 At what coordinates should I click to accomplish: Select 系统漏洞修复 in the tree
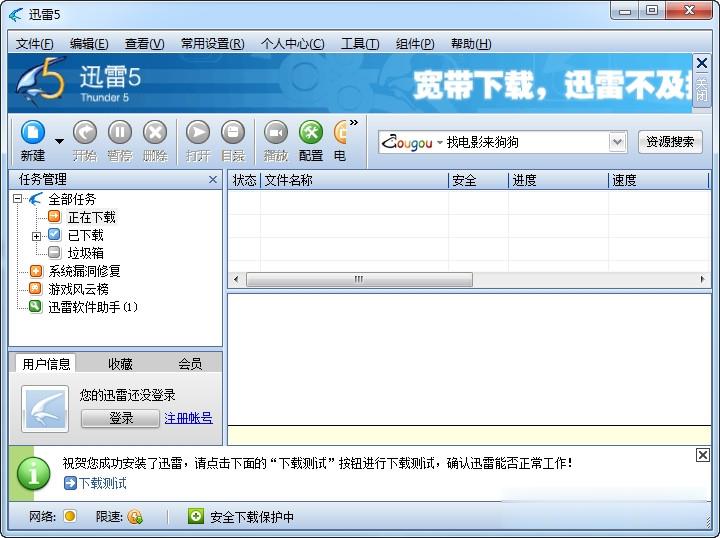point(84,271)
